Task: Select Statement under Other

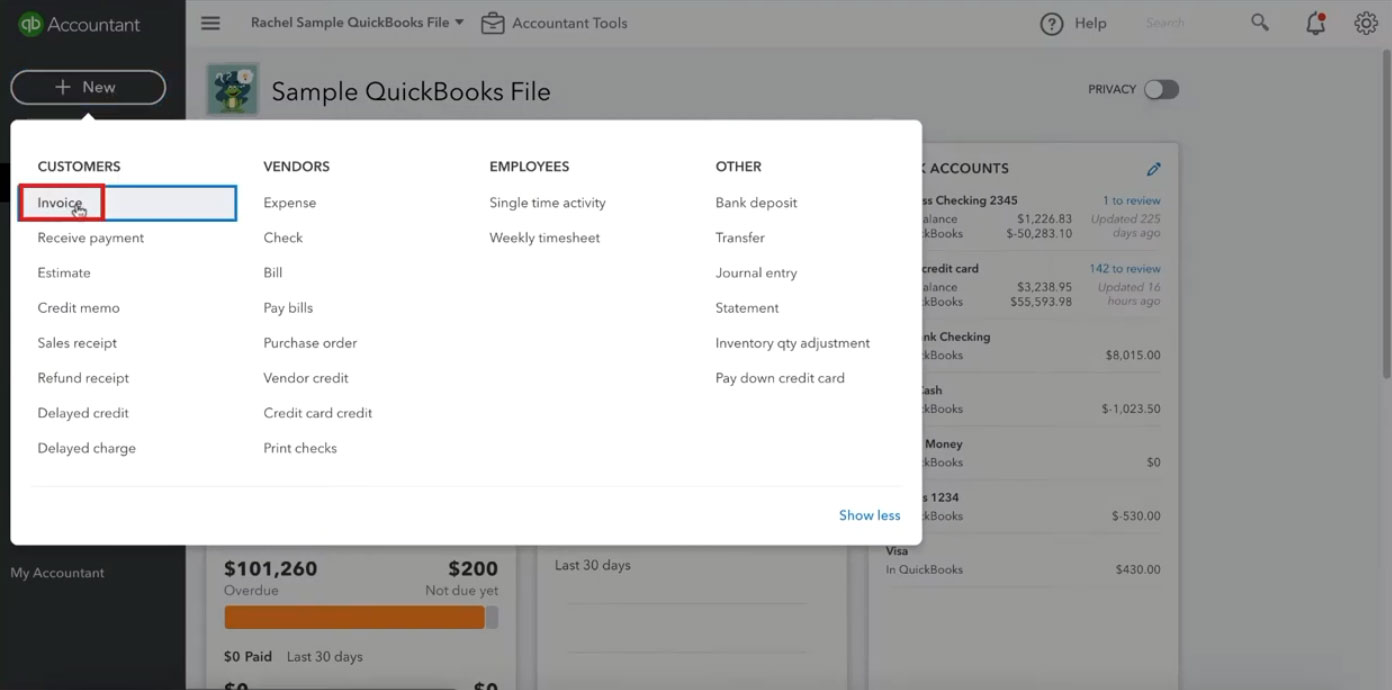Action: (747, 308)
